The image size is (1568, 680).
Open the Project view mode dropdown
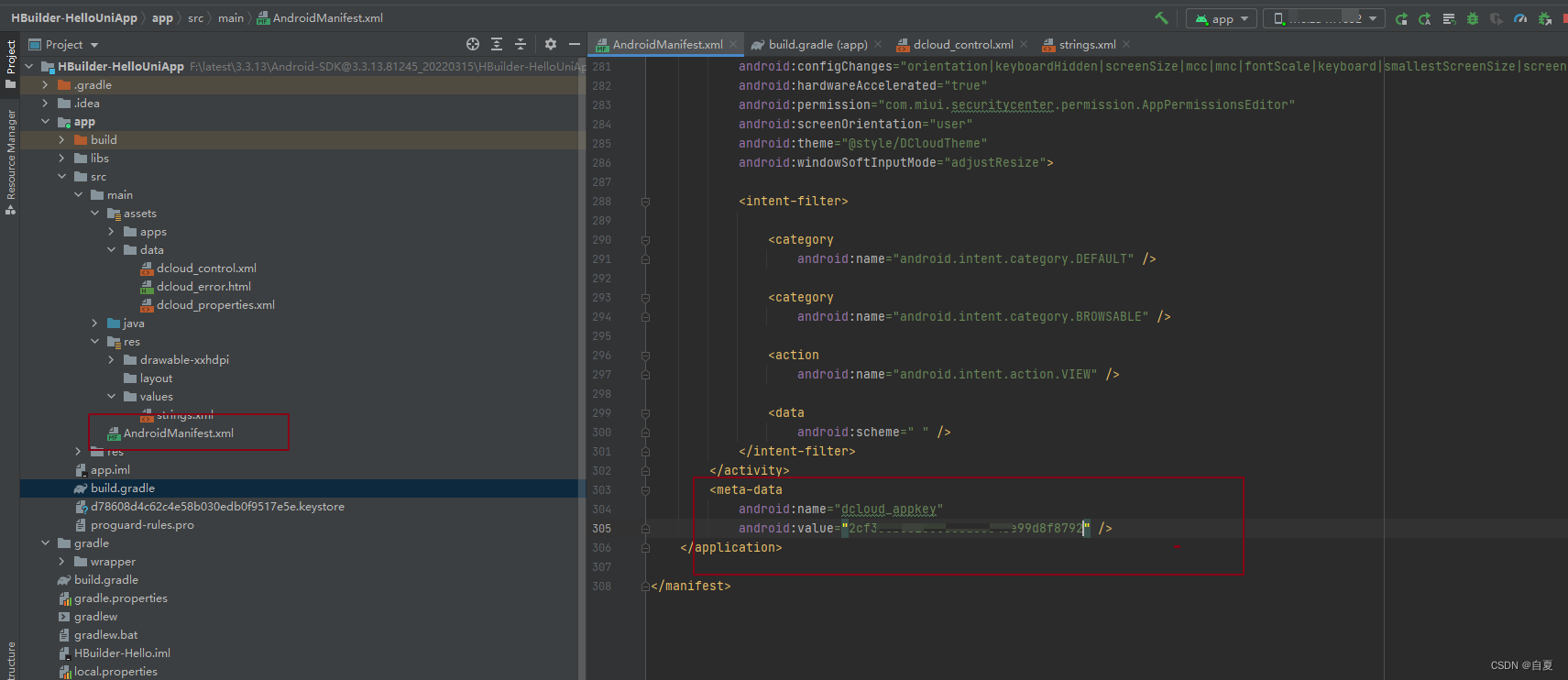coord(63,44)
